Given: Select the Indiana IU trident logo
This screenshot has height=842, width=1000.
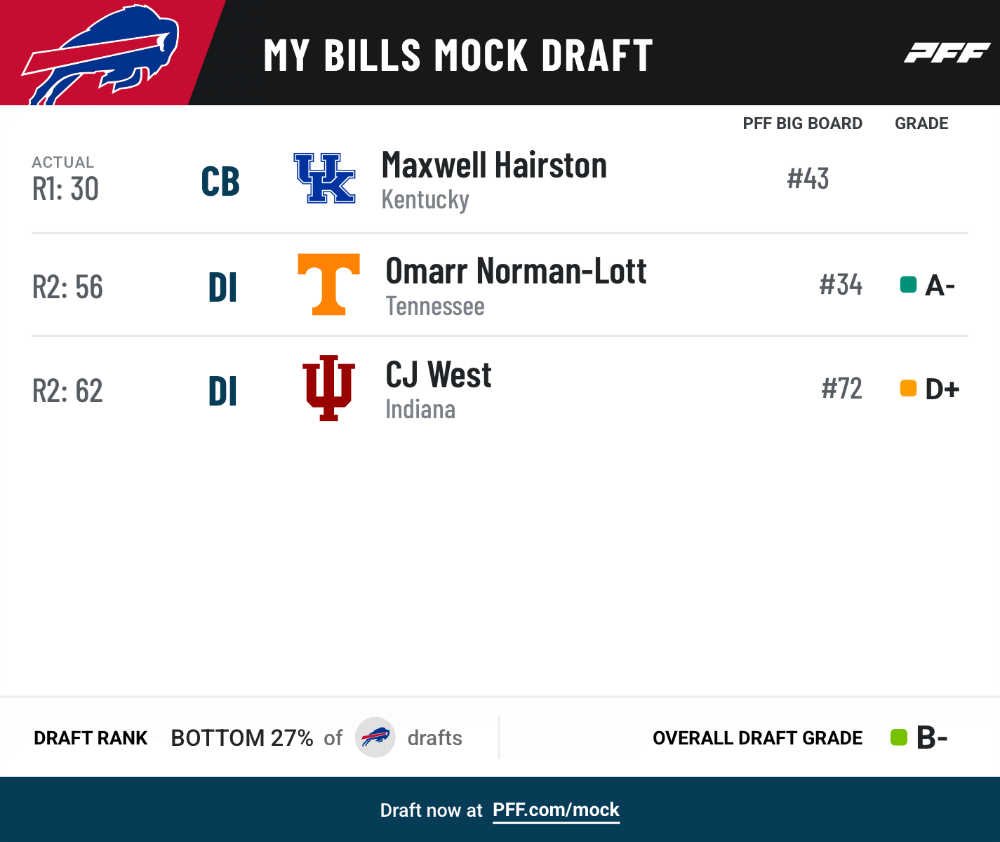Looking at the screenshot, I should click(x=328, y=388).
